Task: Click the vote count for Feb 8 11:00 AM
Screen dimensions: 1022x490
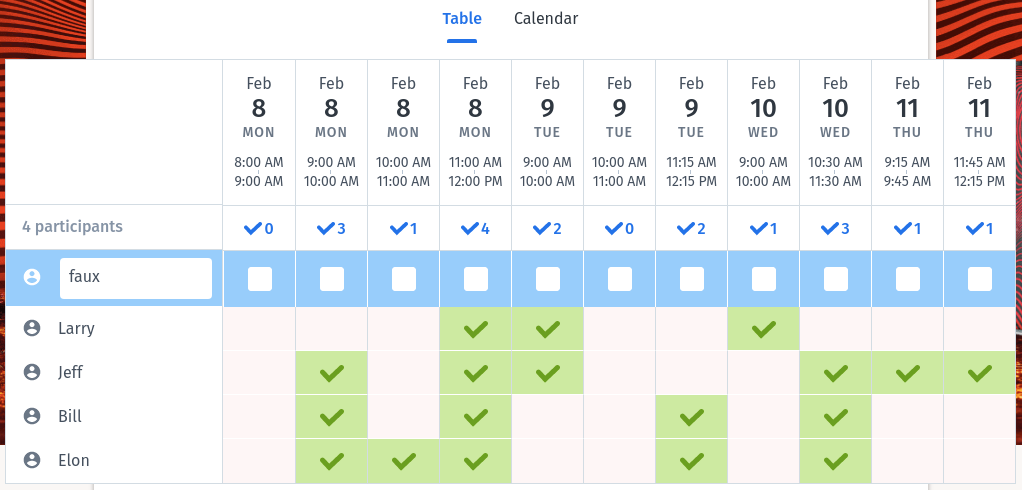Action: [x=475, y=229]
